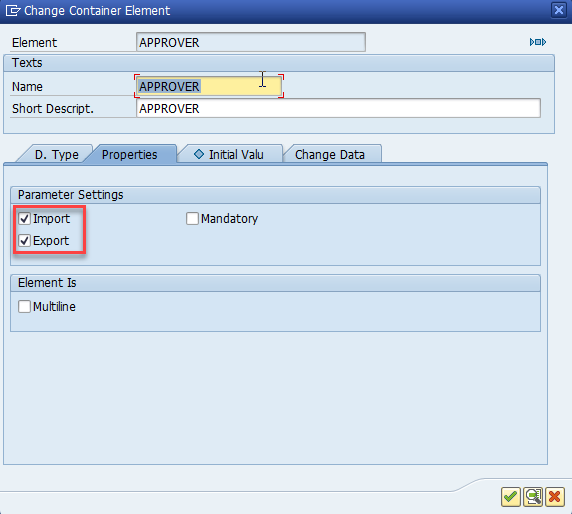Screen dimensions: 572x514
Task: Uncheck the Import checkbox
Action: coord(24,219)
